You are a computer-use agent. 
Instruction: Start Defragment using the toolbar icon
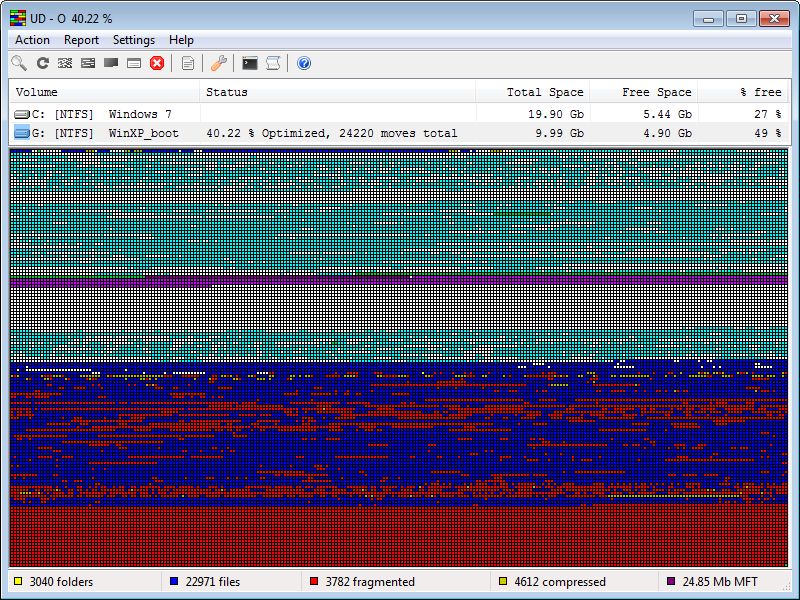65,63
